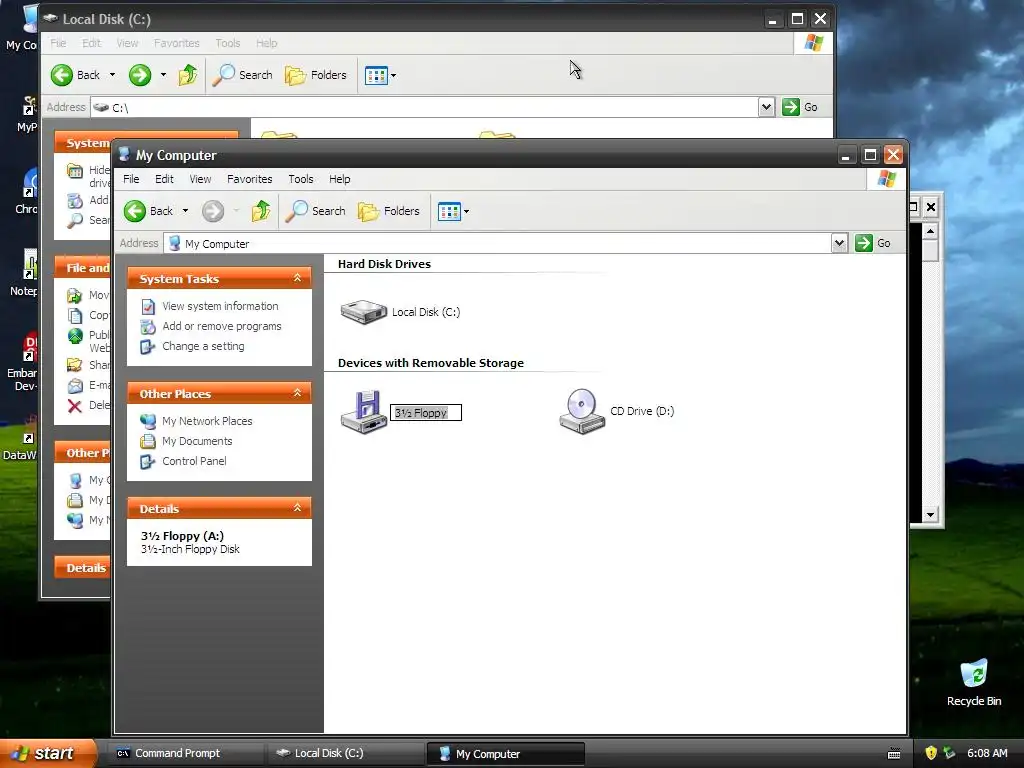This screenshot has height=768, width=1024.
Task: Open the Recycle Bin desktop icon
Action: pos(974,683)
